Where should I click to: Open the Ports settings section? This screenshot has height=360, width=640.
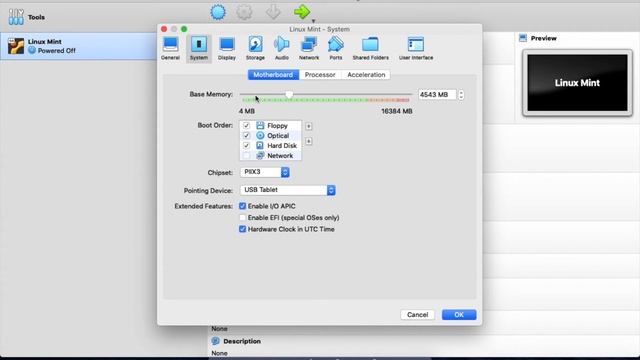(336, 48)
